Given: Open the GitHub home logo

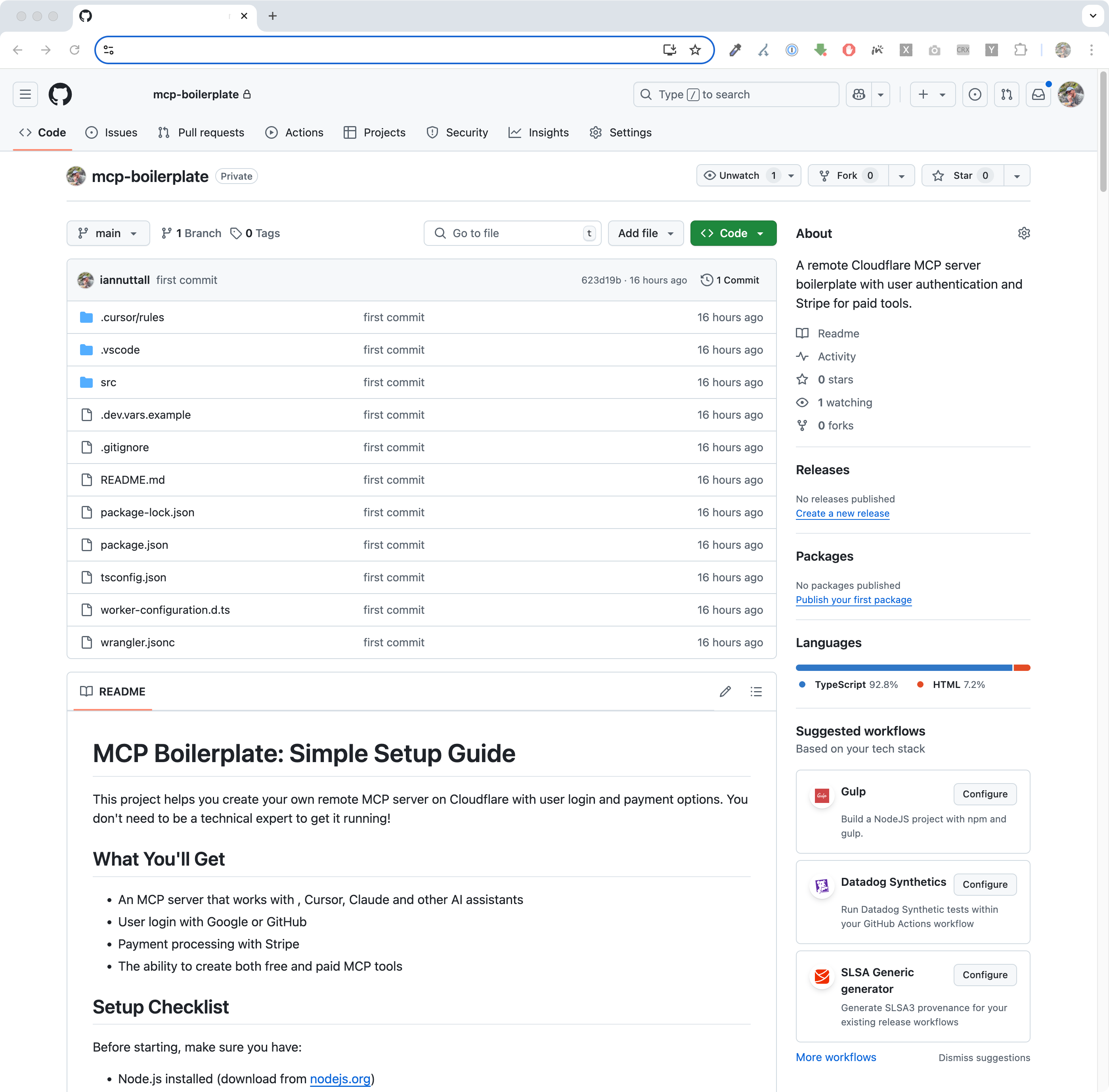Looking at the screenshot, I should pyautogui.click(x=60, y=94).
